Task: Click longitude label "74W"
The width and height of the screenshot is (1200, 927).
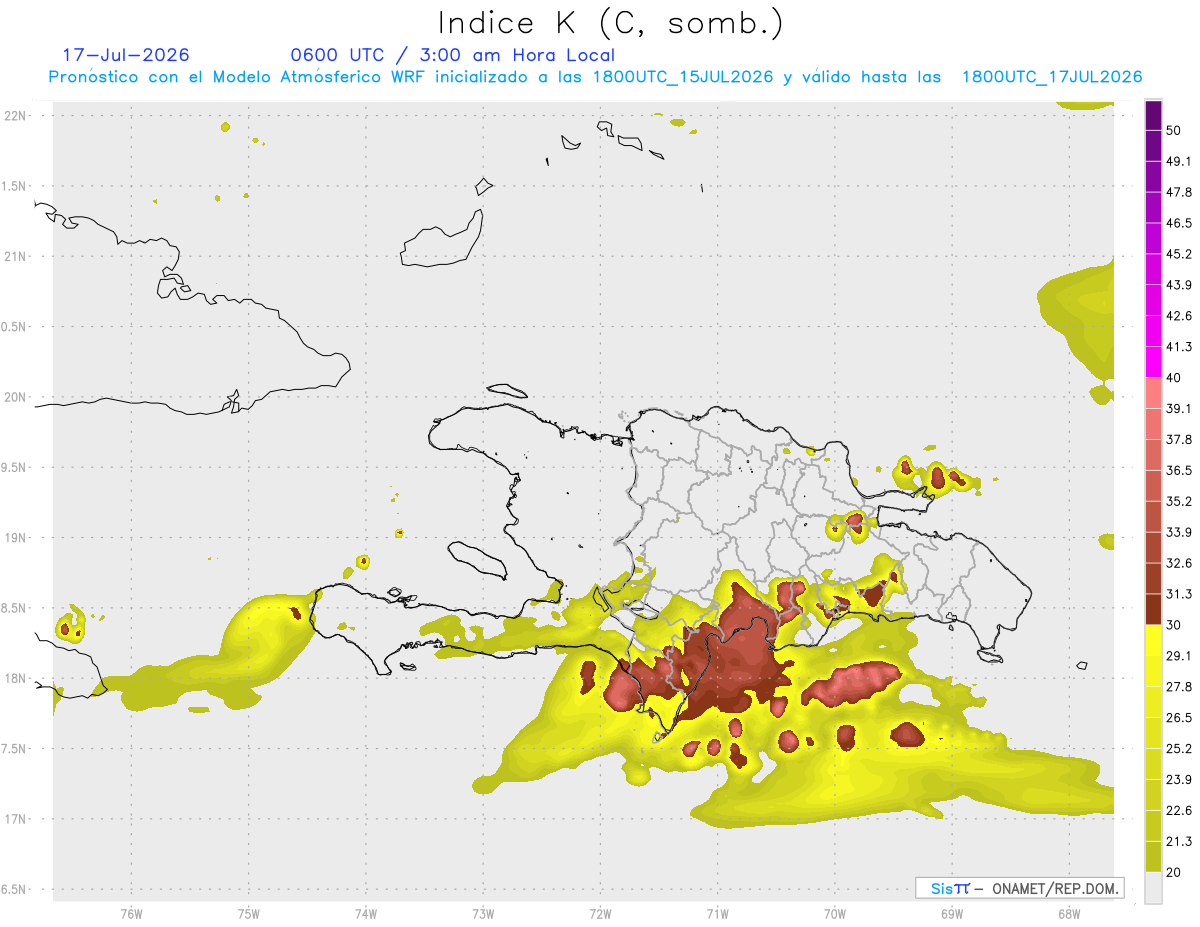Action: pyautogui.click(x=366, y=913)
